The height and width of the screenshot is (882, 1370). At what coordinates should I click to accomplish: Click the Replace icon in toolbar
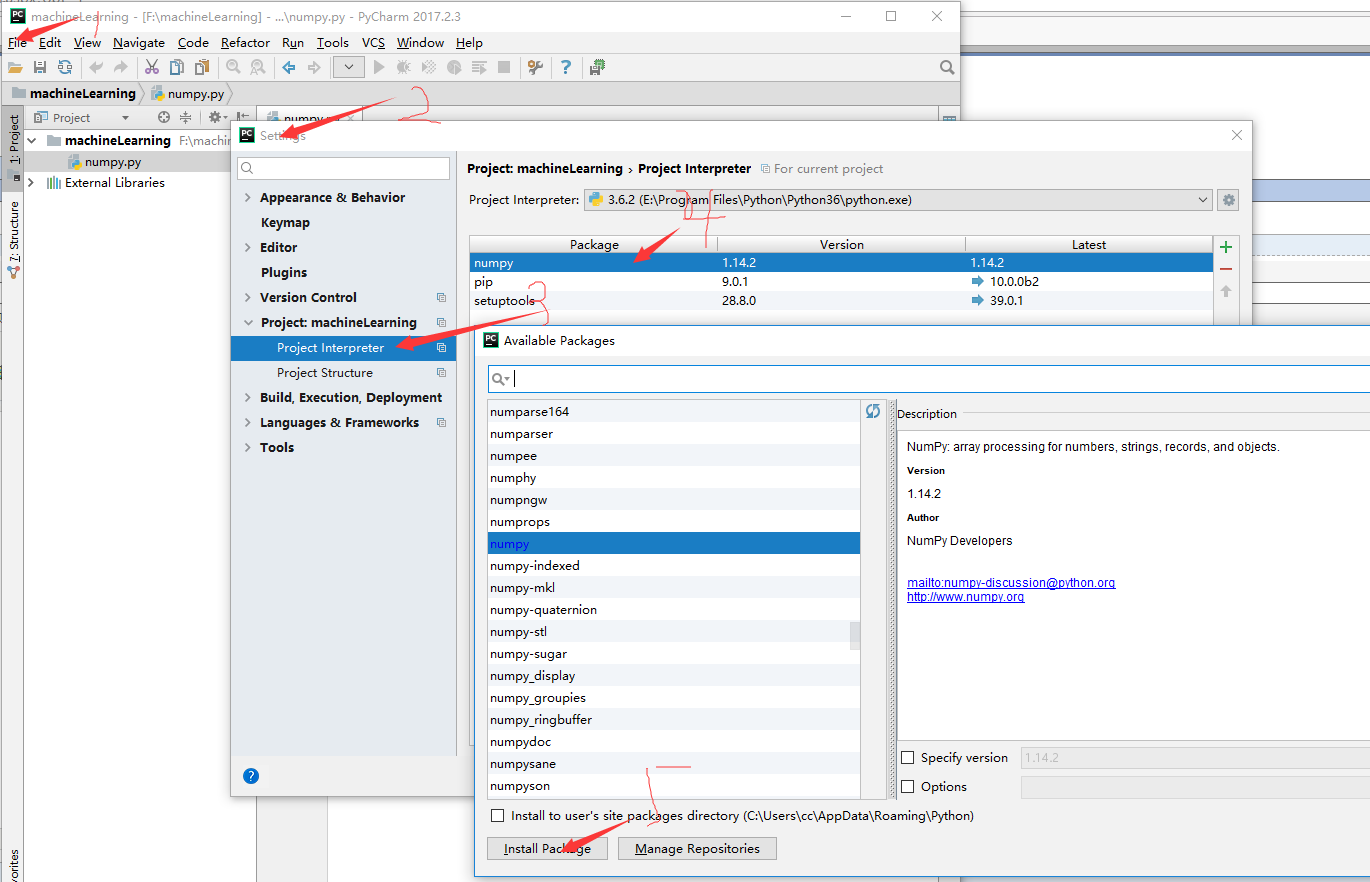point(258,67)
